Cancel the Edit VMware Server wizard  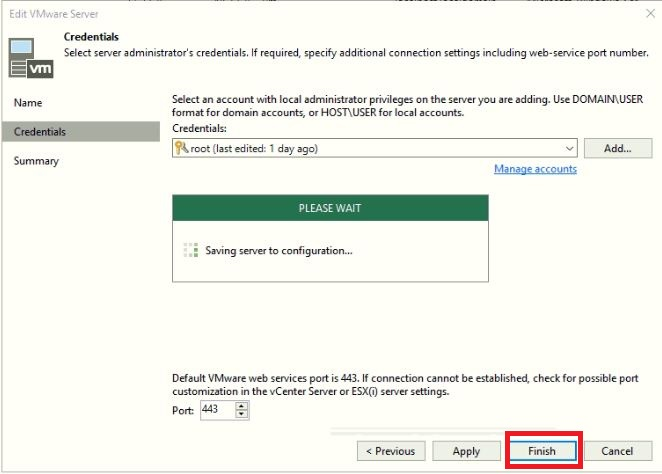(x=618, y=451)
